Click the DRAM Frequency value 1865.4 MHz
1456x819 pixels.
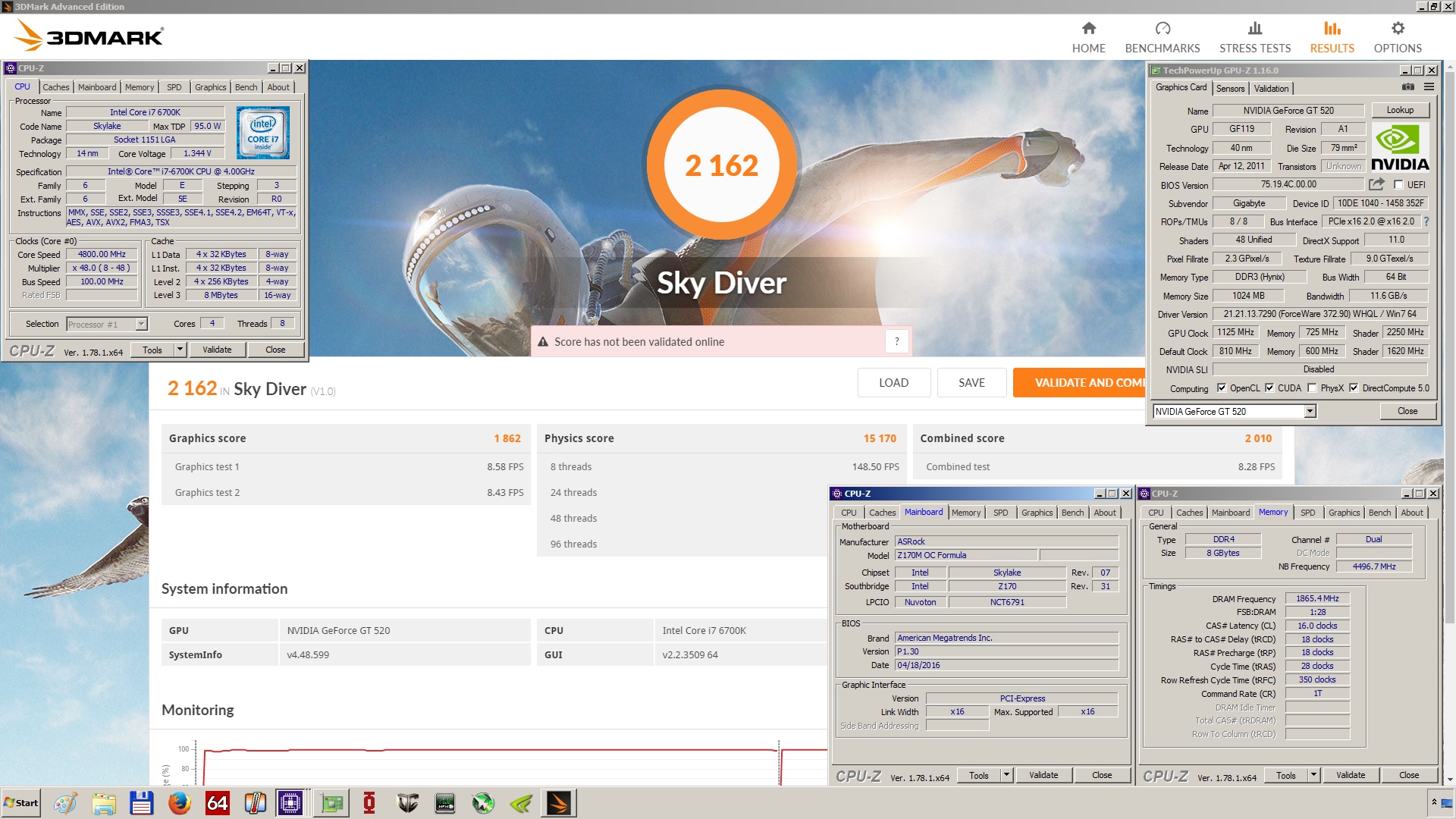point(1317,599)
